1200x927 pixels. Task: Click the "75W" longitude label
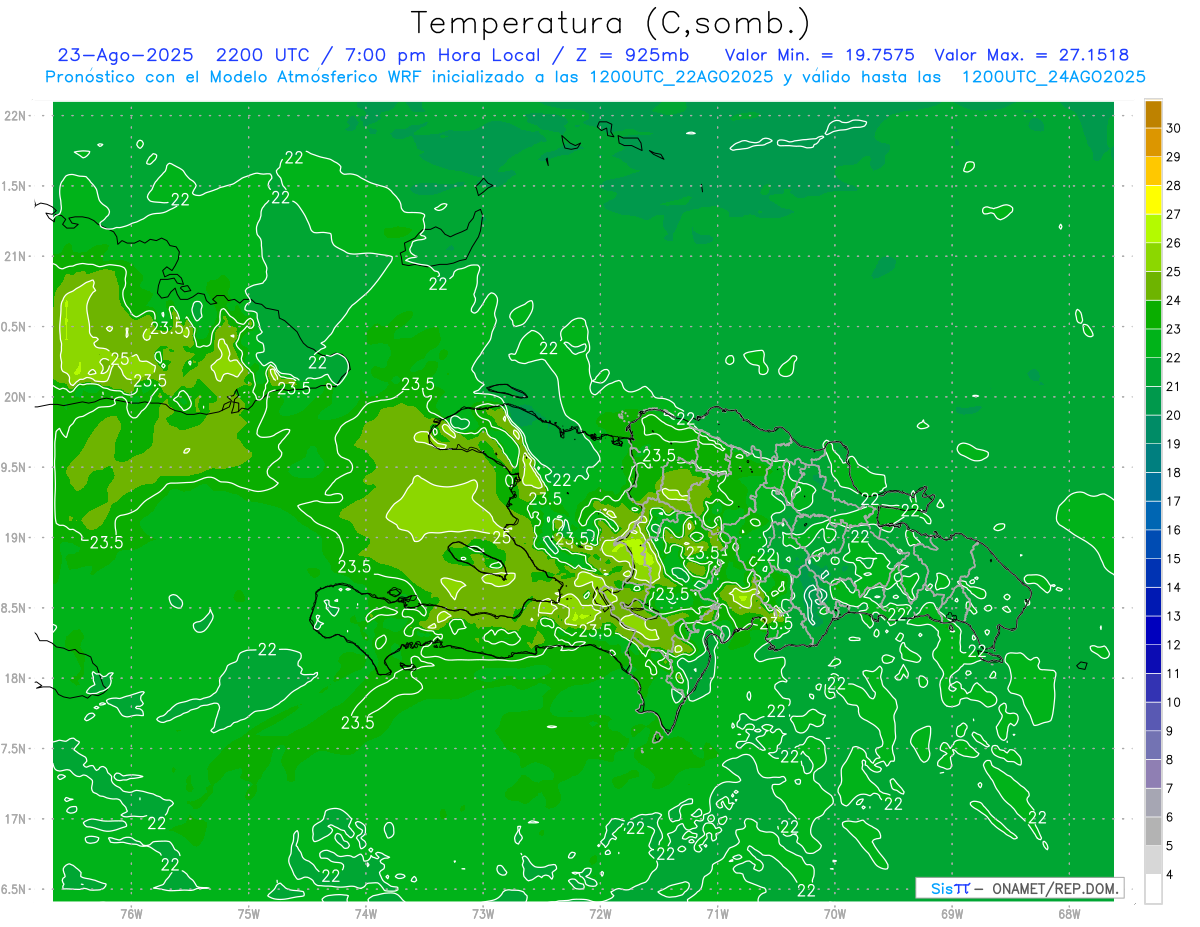point(249,913)
